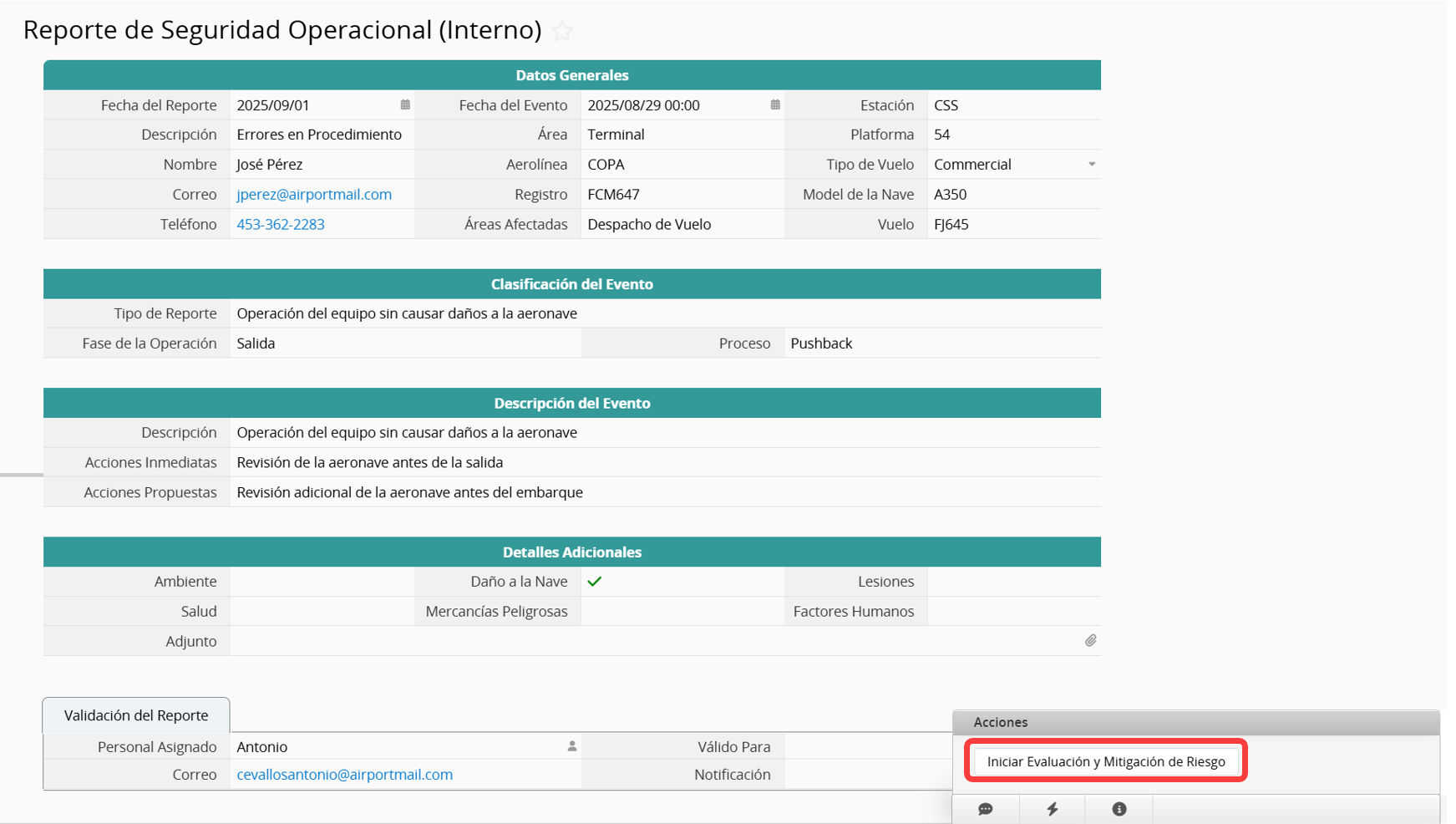Open calendar icon for Fecha del Evento
Screen dimensions: 1456x824
[x=775, y=104]
